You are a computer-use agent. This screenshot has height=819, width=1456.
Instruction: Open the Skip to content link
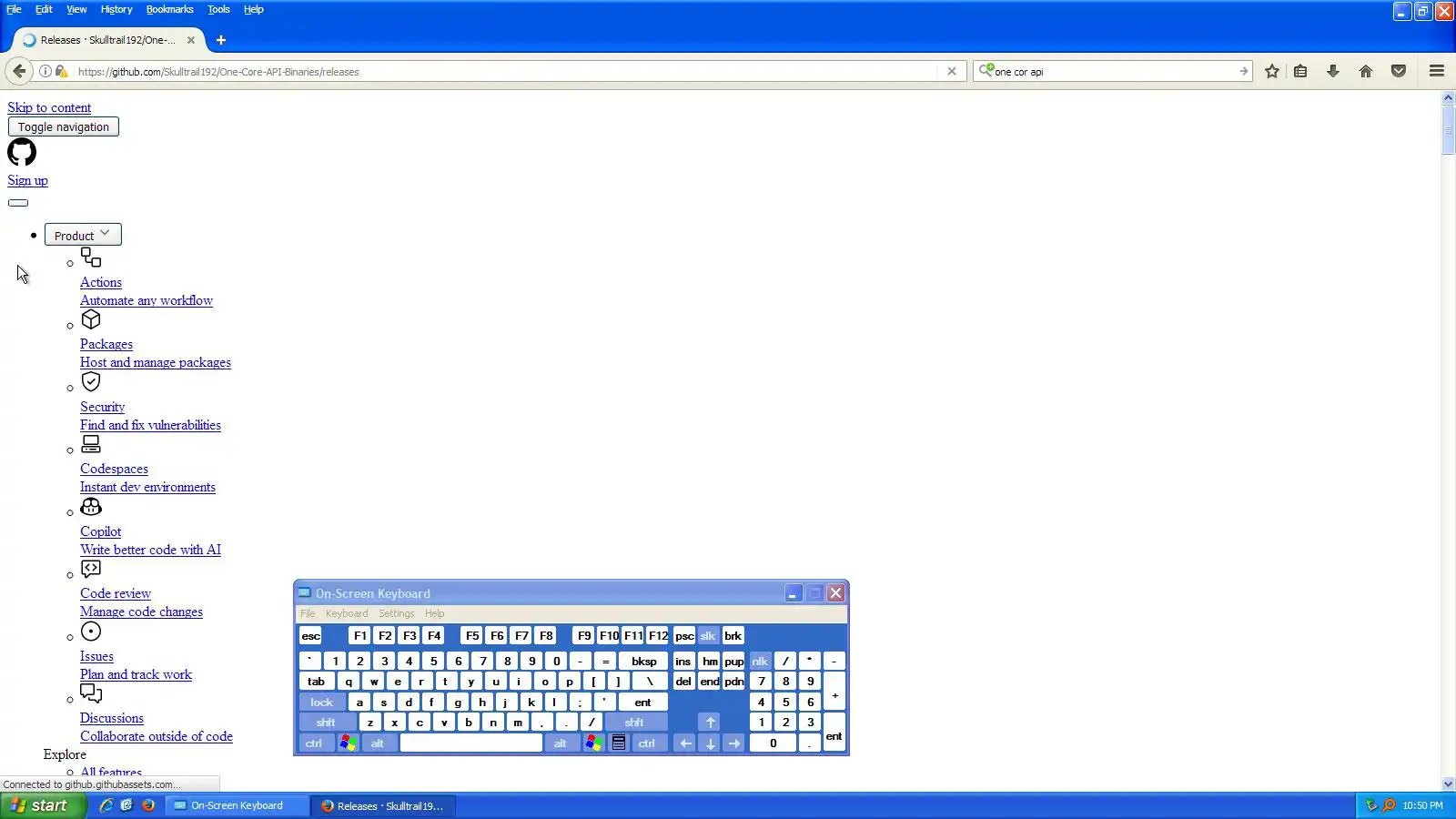pyautogui.click(x=49, y=107)
